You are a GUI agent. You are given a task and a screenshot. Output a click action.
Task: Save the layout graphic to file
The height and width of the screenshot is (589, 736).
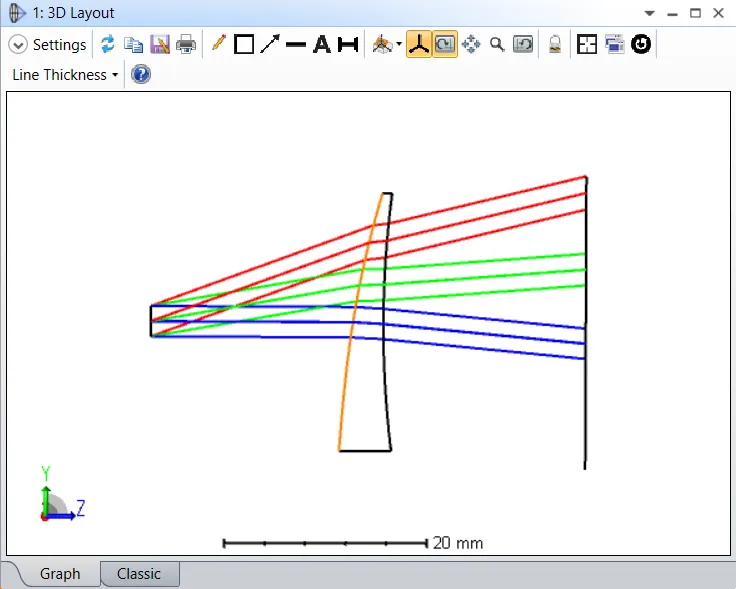(160, 45)
